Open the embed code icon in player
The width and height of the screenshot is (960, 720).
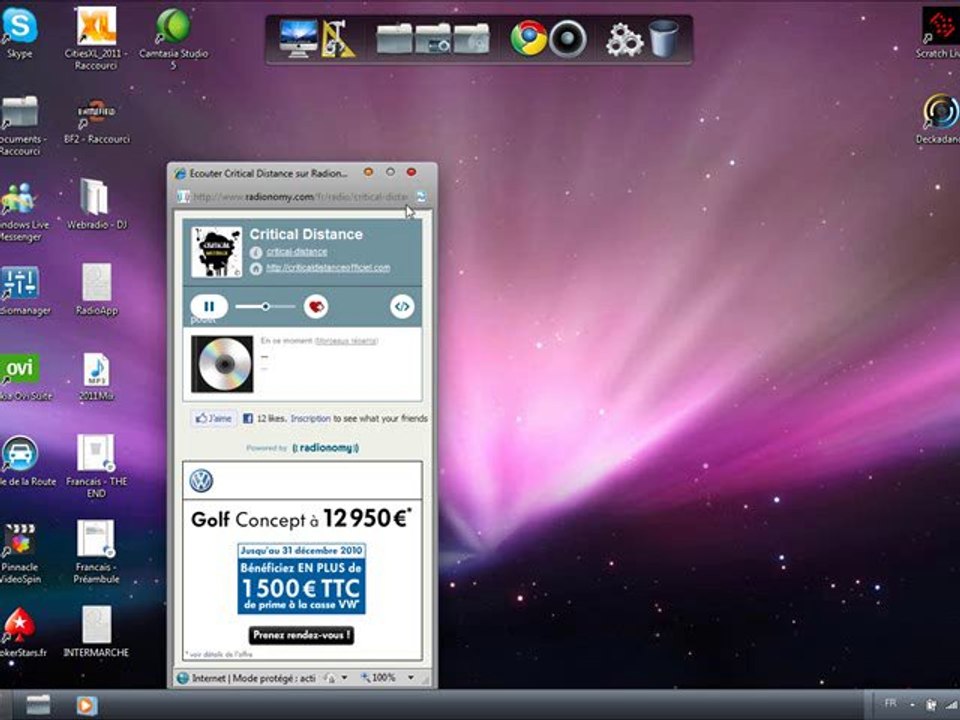[x=402, y=306]
